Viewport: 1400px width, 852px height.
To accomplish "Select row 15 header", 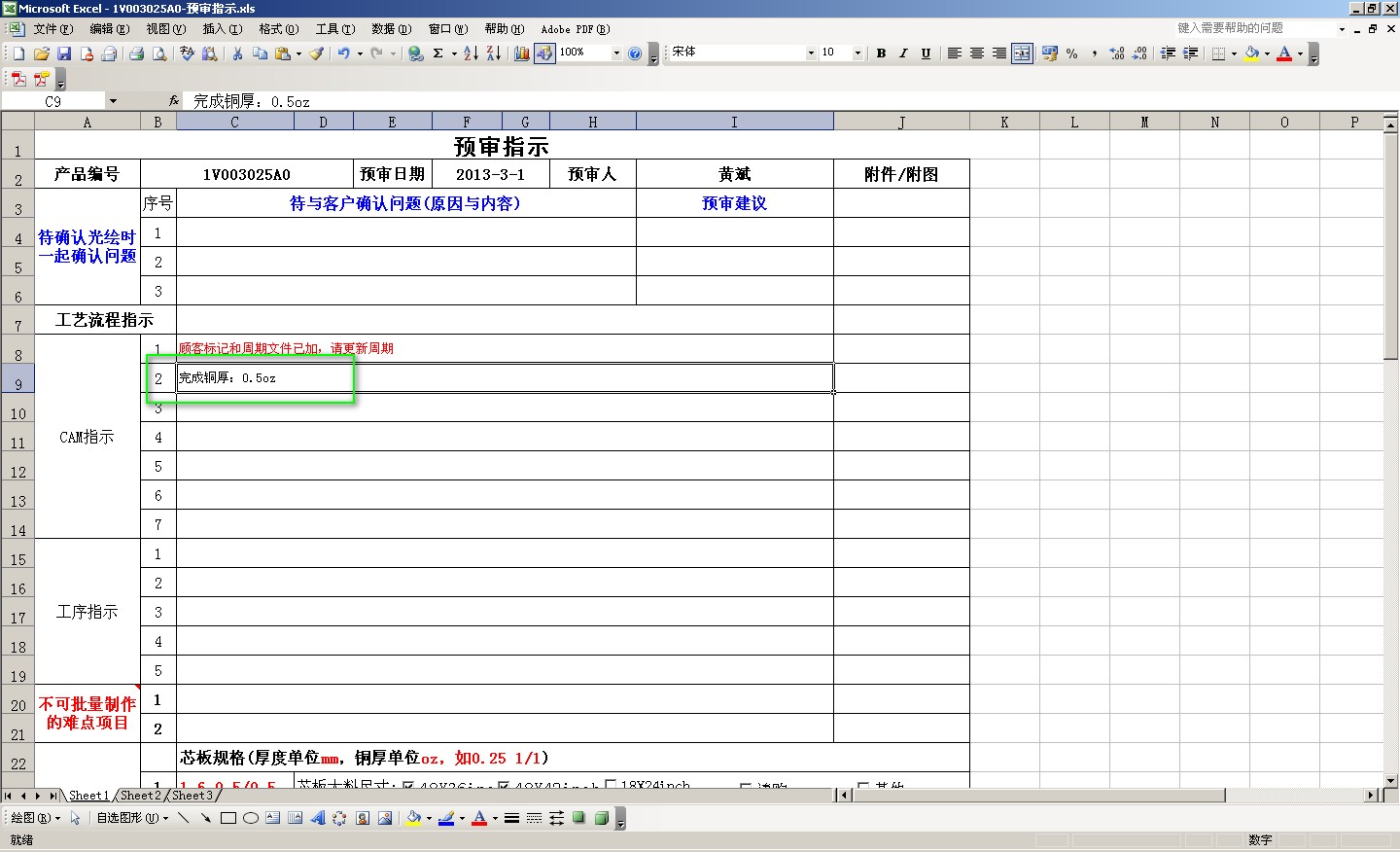I will [17, 553].
